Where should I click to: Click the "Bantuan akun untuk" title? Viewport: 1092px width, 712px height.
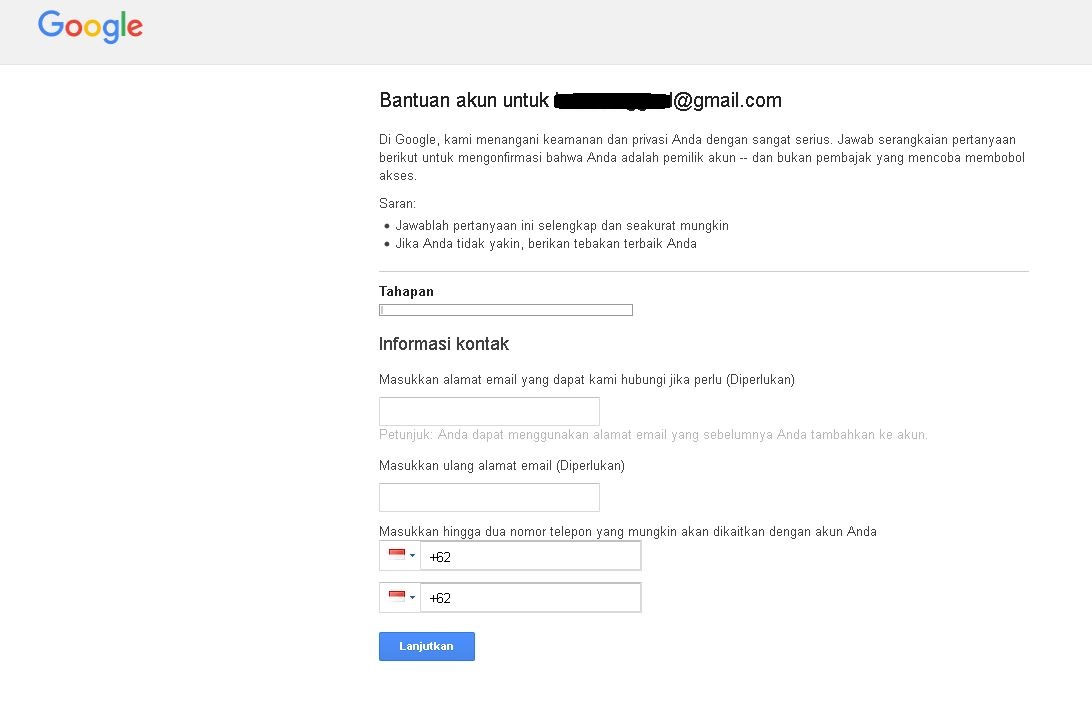580,100
